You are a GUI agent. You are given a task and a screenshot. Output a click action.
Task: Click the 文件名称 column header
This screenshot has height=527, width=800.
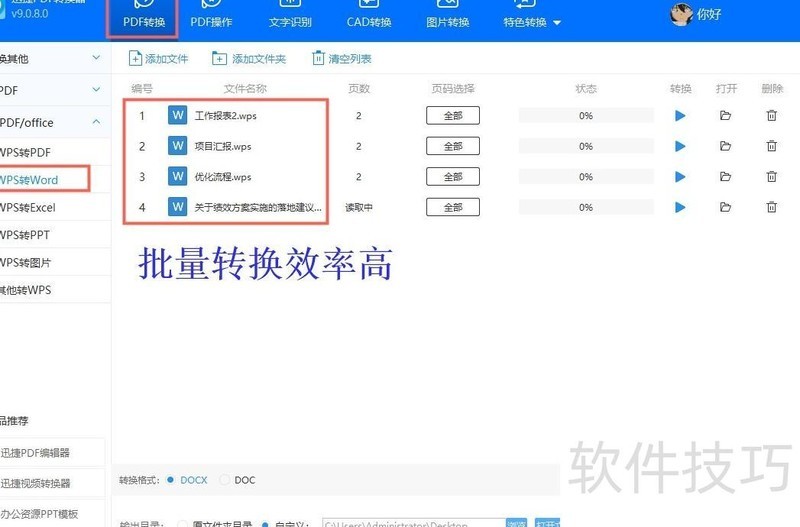[x=245, y=89]
